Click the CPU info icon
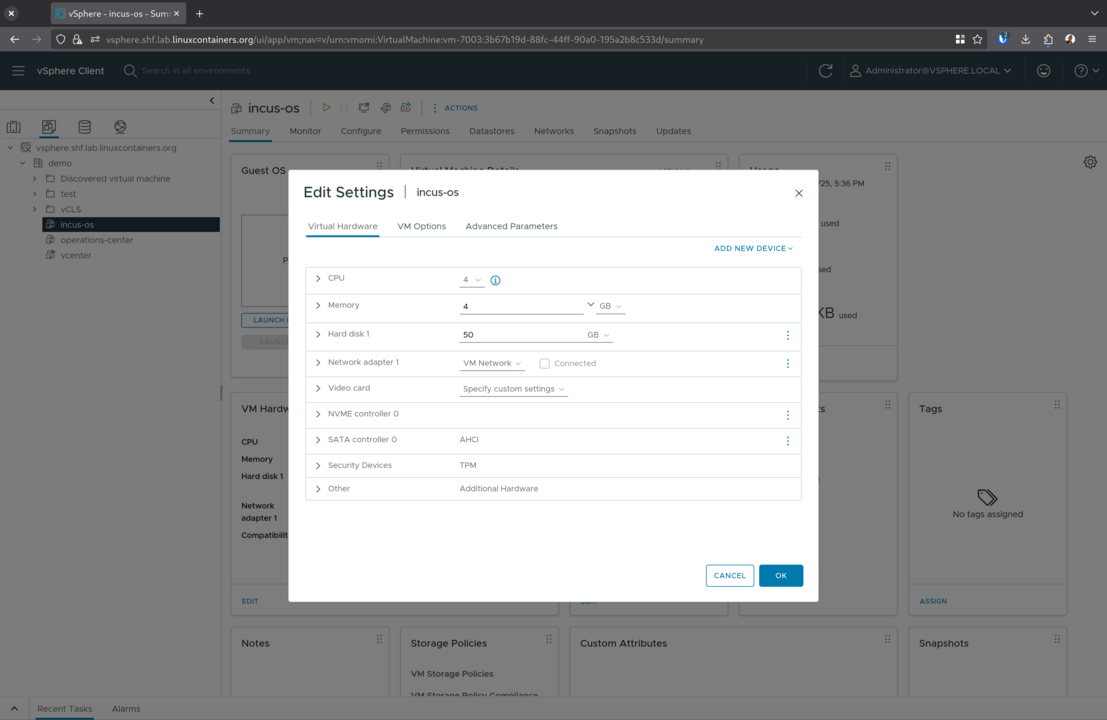Screen dimensions: 1107x720 495,280
